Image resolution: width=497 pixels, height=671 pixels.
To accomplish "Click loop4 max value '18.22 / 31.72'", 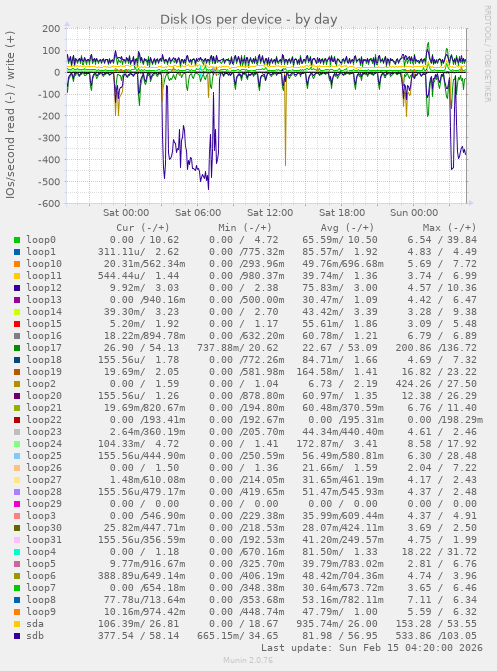I will pyautogui.click(x=439, y=552).
